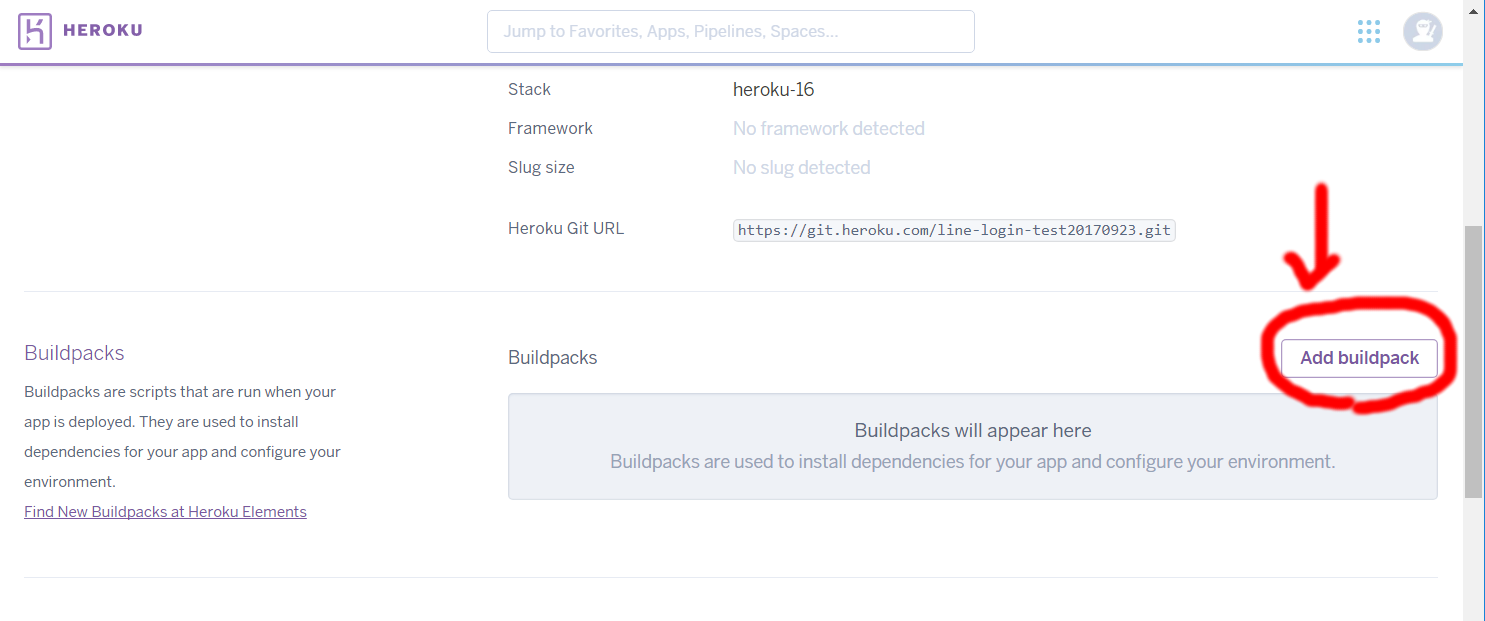1485x621 pixels.
Task: Click the page vertical scrollbar thumb
Action: coord(1473,361)
